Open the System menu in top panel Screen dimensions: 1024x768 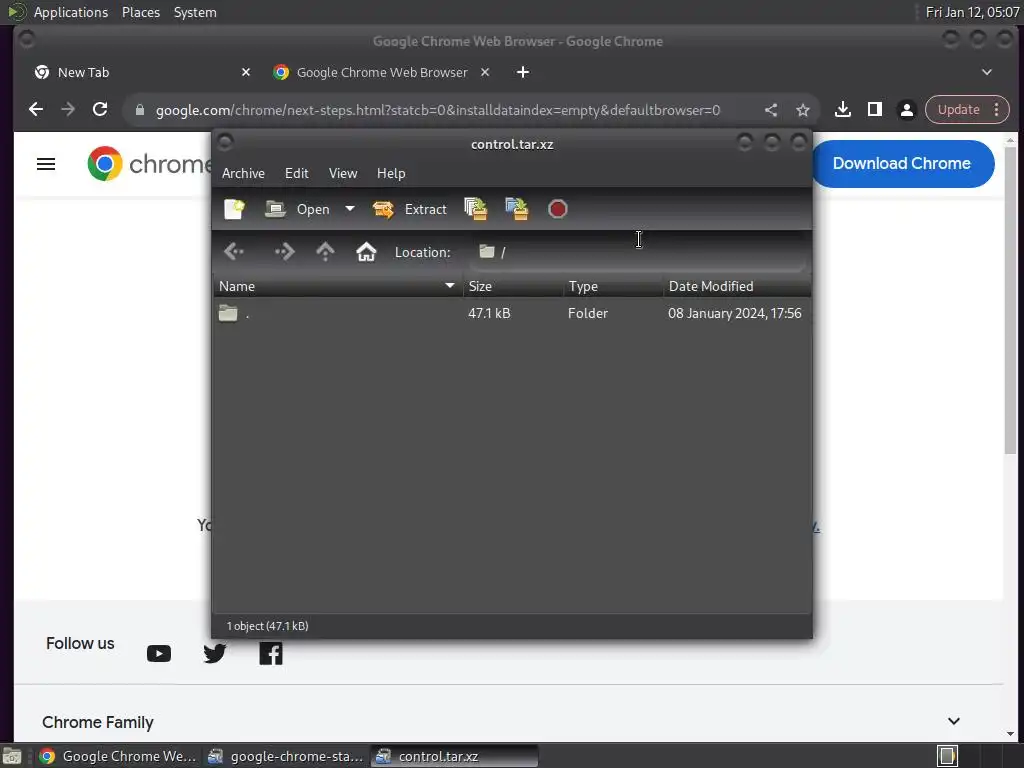pos(195,12)
